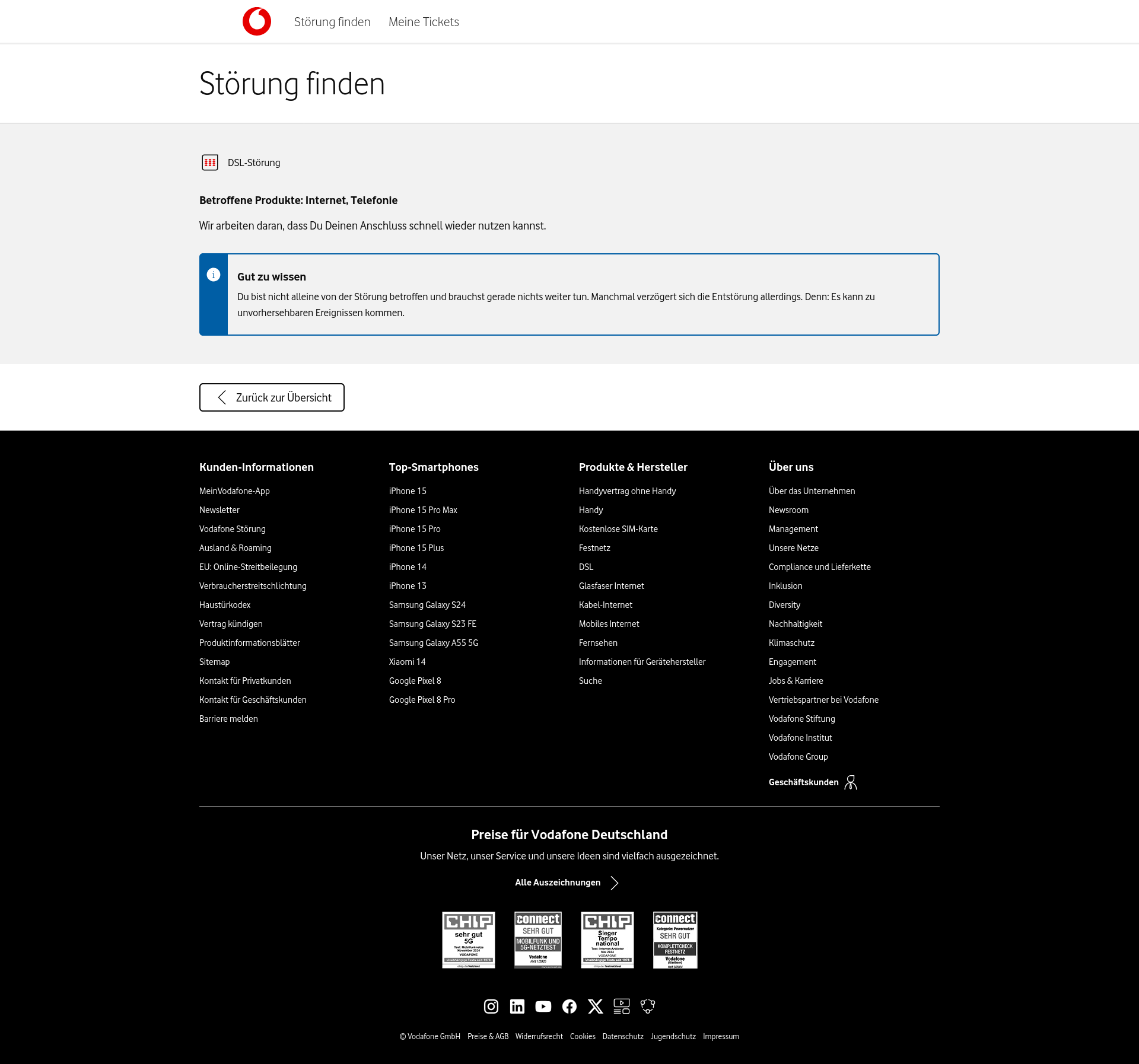Viewport: 1139px width, 1064px height.
Task: Open the Meine Tickets navigation item
Action: coord(424,22)
